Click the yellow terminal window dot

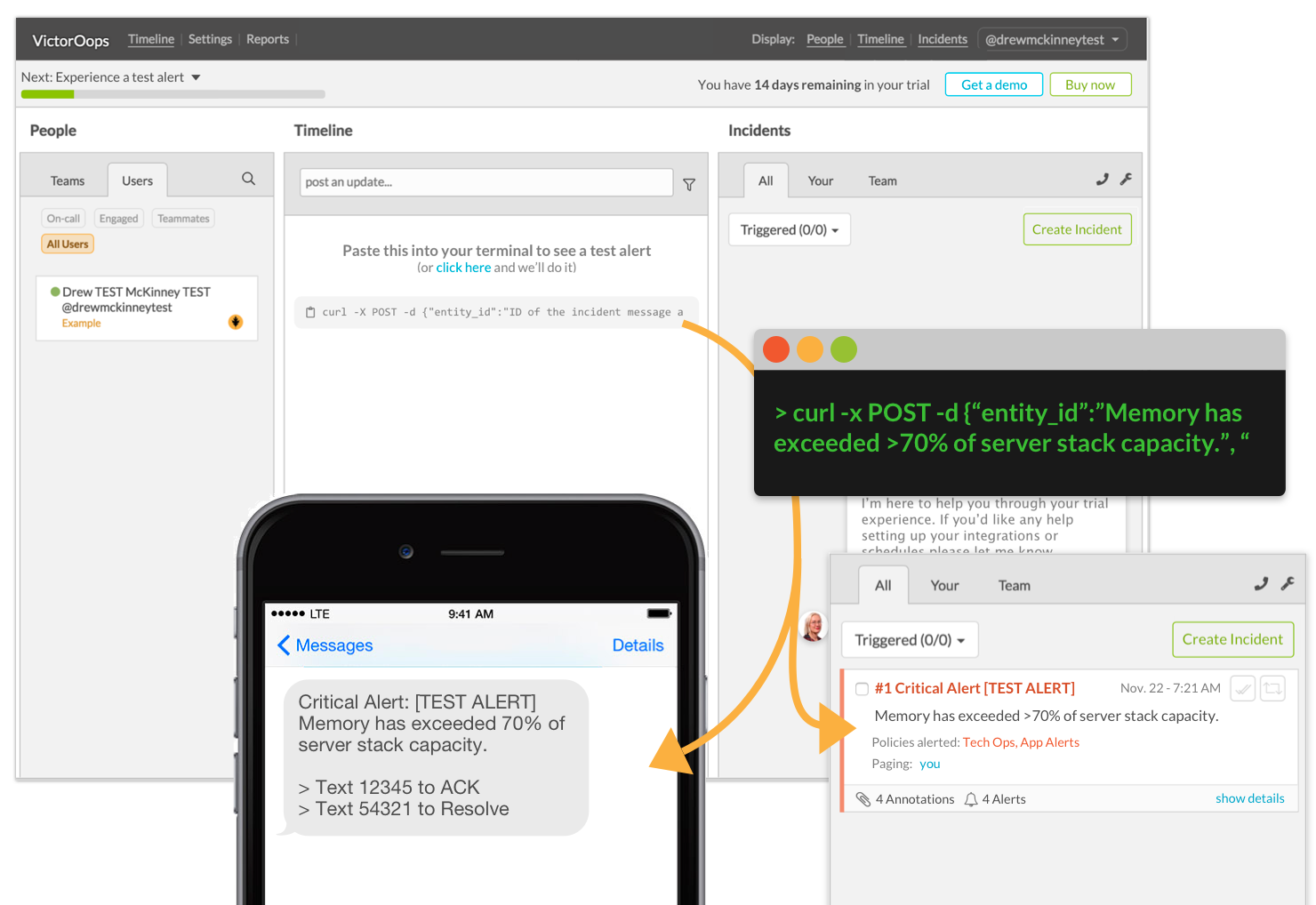pyautogui.click(x=810, y=349)
